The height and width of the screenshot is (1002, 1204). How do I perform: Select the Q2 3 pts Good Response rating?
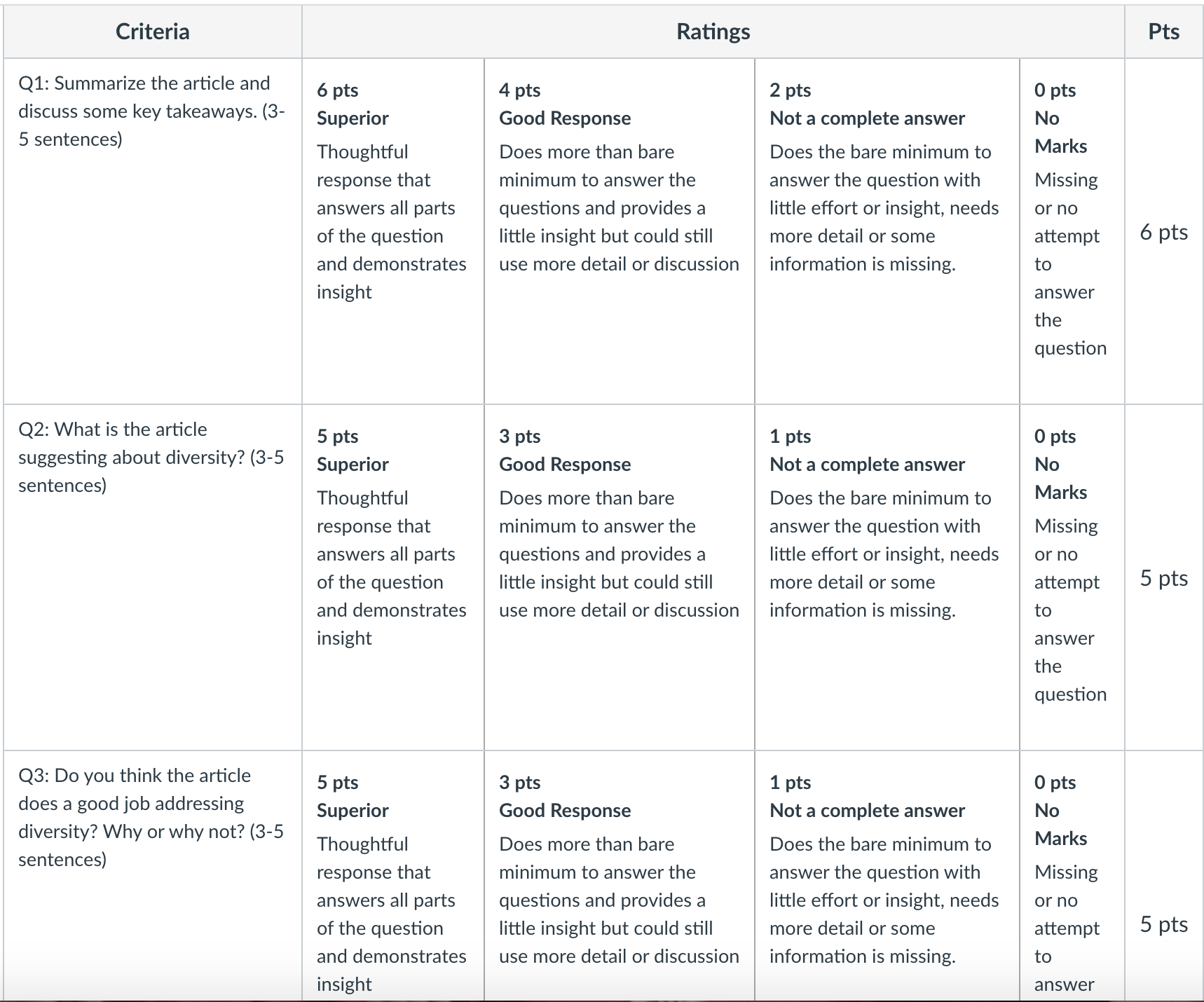point(619,577)
